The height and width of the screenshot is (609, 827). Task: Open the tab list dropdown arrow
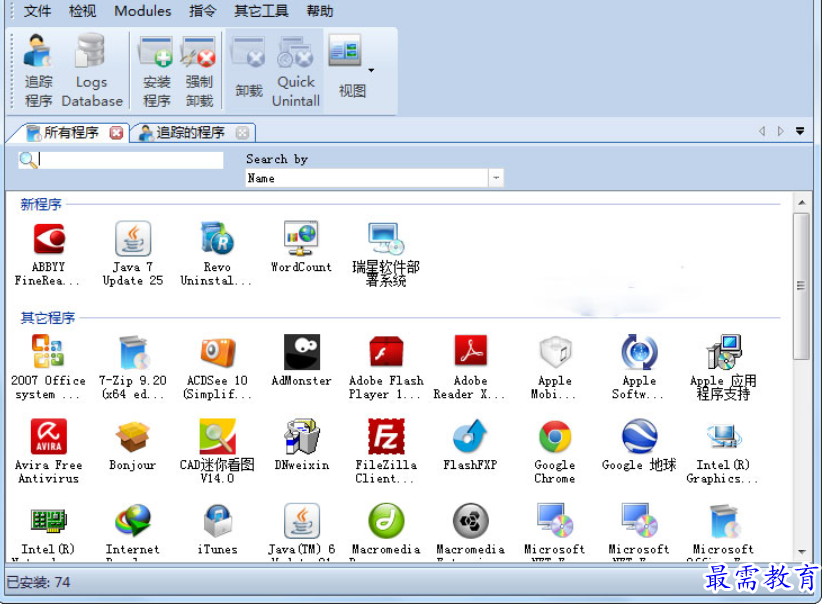pos(800,131)
